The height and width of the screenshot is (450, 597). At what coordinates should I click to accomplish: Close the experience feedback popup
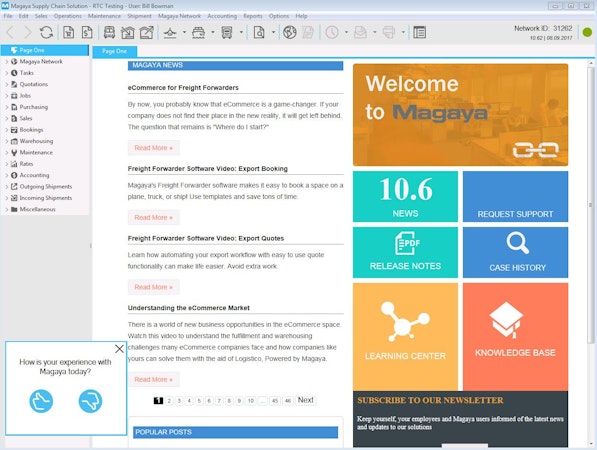click(119, 348)
